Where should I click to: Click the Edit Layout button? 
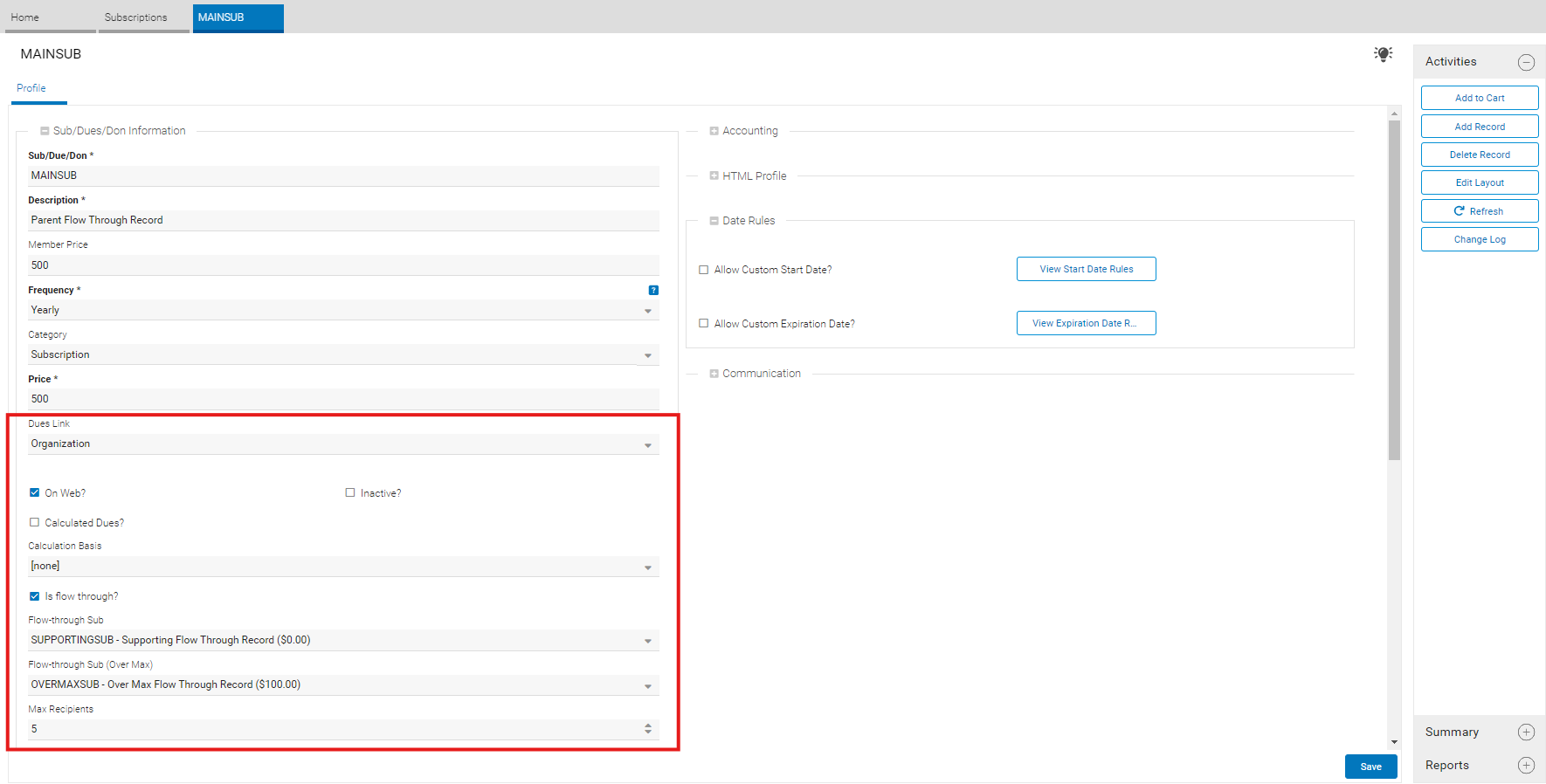click(x=1480, y=182)
